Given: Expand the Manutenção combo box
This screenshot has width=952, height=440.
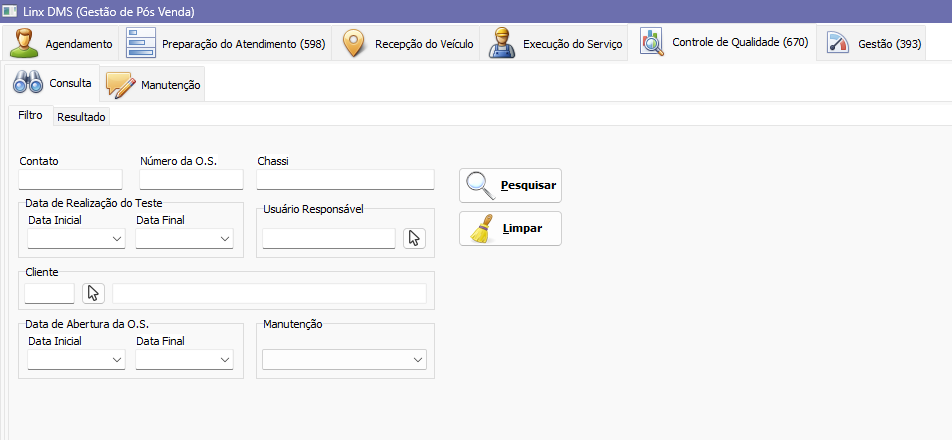Looking at the screenshot, I should 344,359.
